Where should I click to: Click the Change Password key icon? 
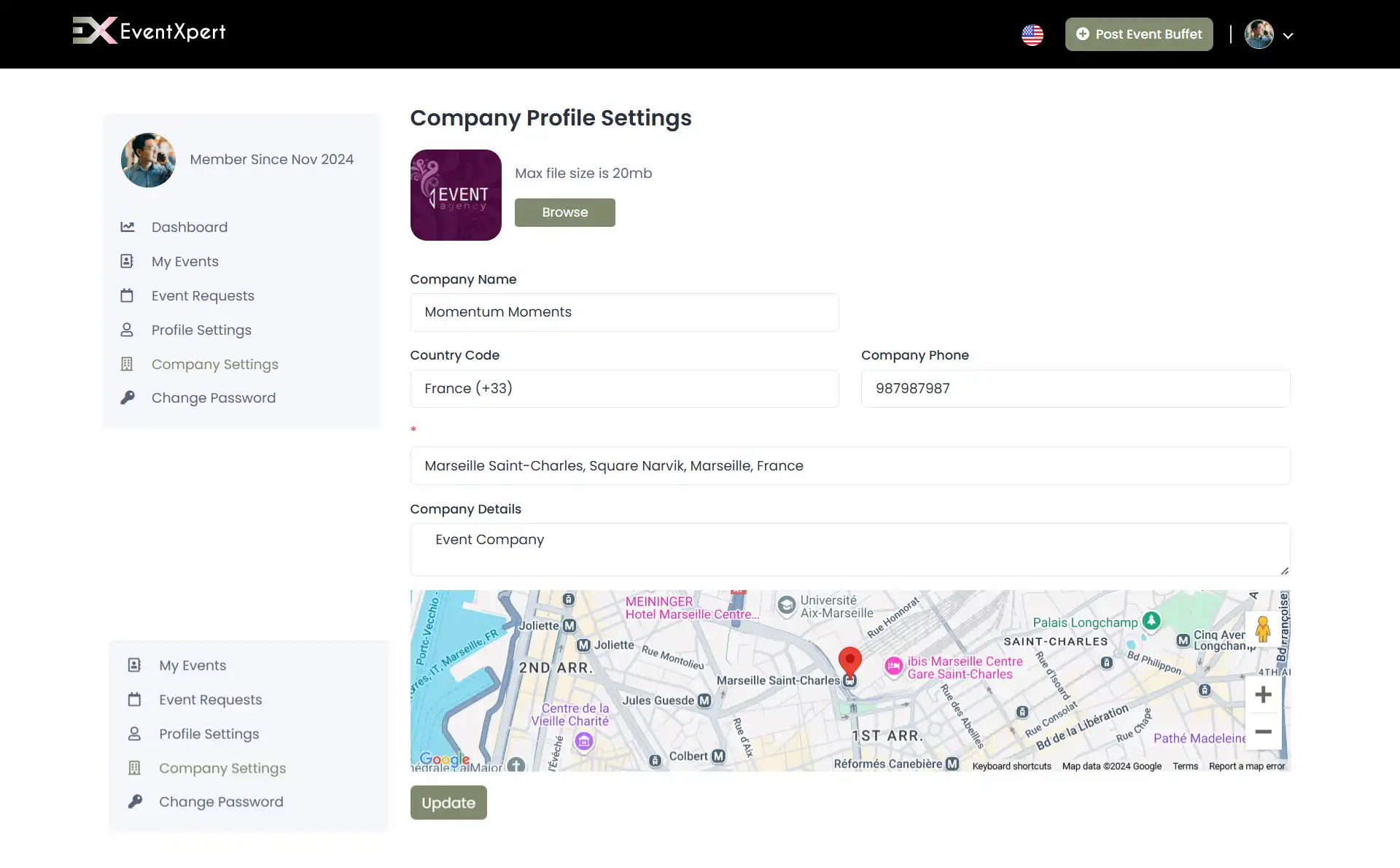pyautogui.click(x=128, y=398)
